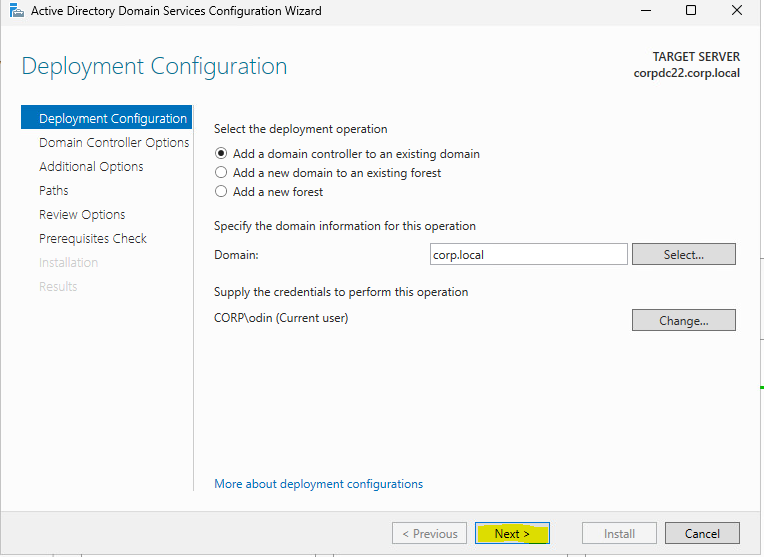Select 'Add a domain controller to existing domain'
This screenshot has height=557, width=764.
(221, 154)
